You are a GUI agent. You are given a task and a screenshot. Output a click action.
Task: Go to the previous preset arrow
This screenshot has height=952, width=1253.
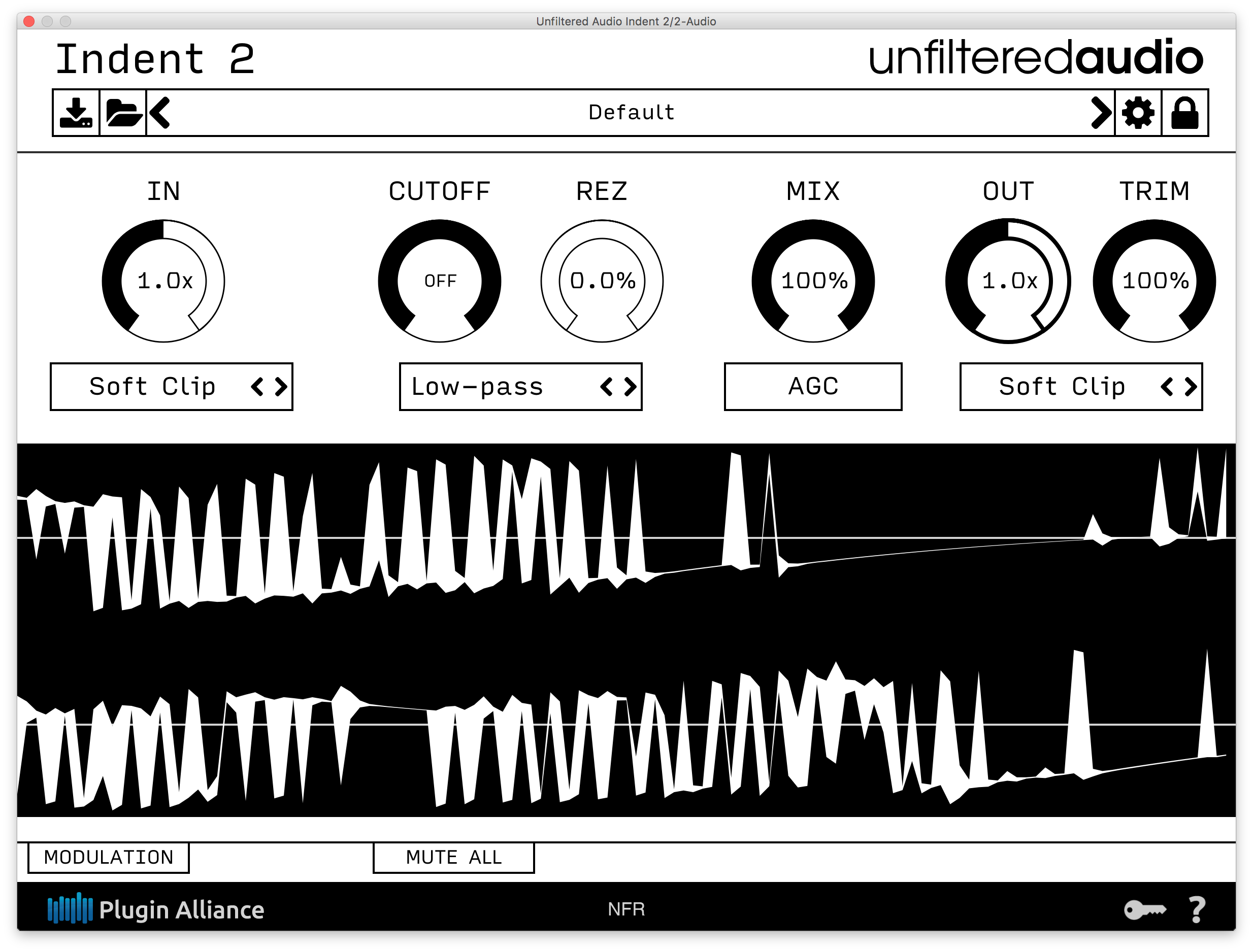(x=160, y=113)
